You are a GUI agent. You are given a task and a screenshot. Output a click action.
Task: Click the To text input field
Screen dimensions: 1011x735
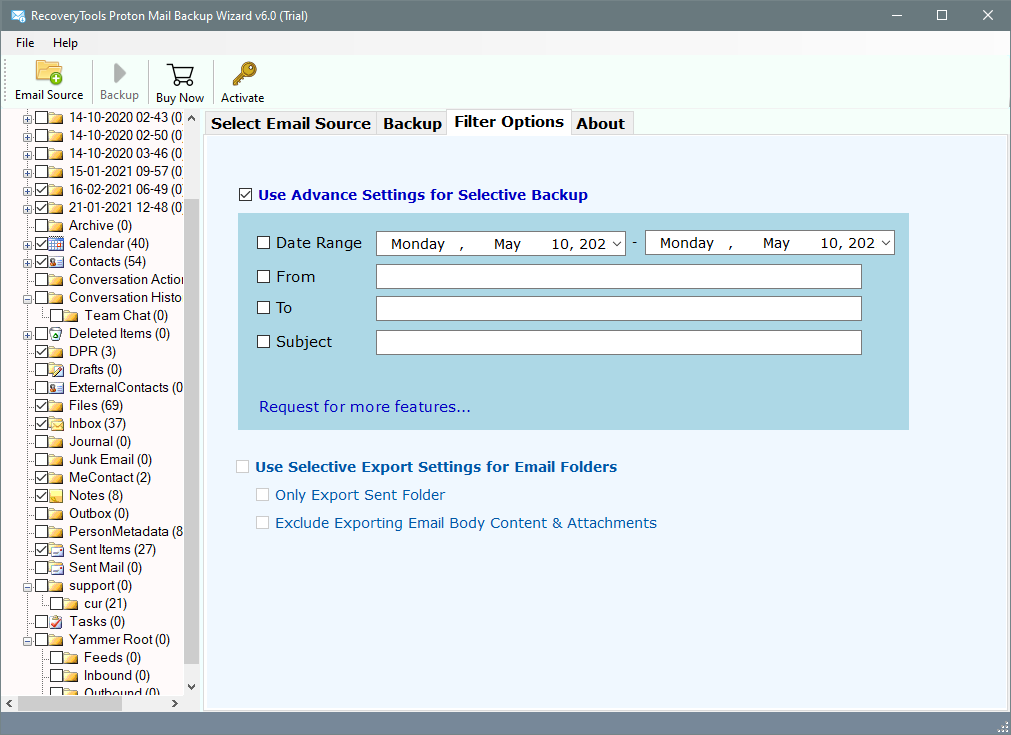pos(619,308)
